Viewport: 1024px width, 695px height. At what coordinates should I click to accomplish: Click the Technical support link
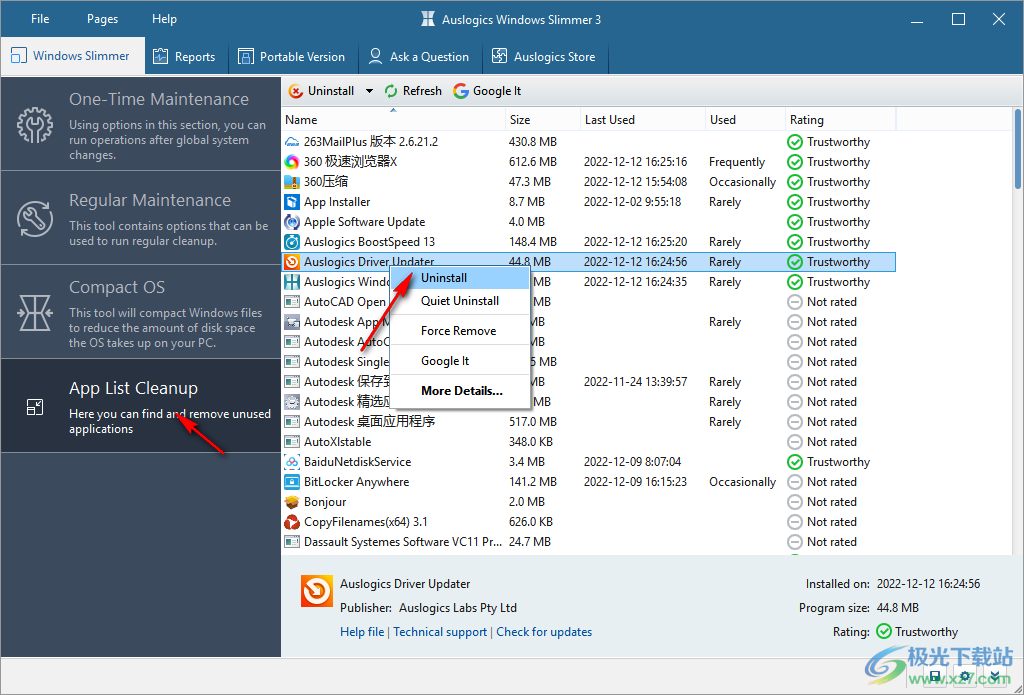pyautogui.click(x=440, y=631)
